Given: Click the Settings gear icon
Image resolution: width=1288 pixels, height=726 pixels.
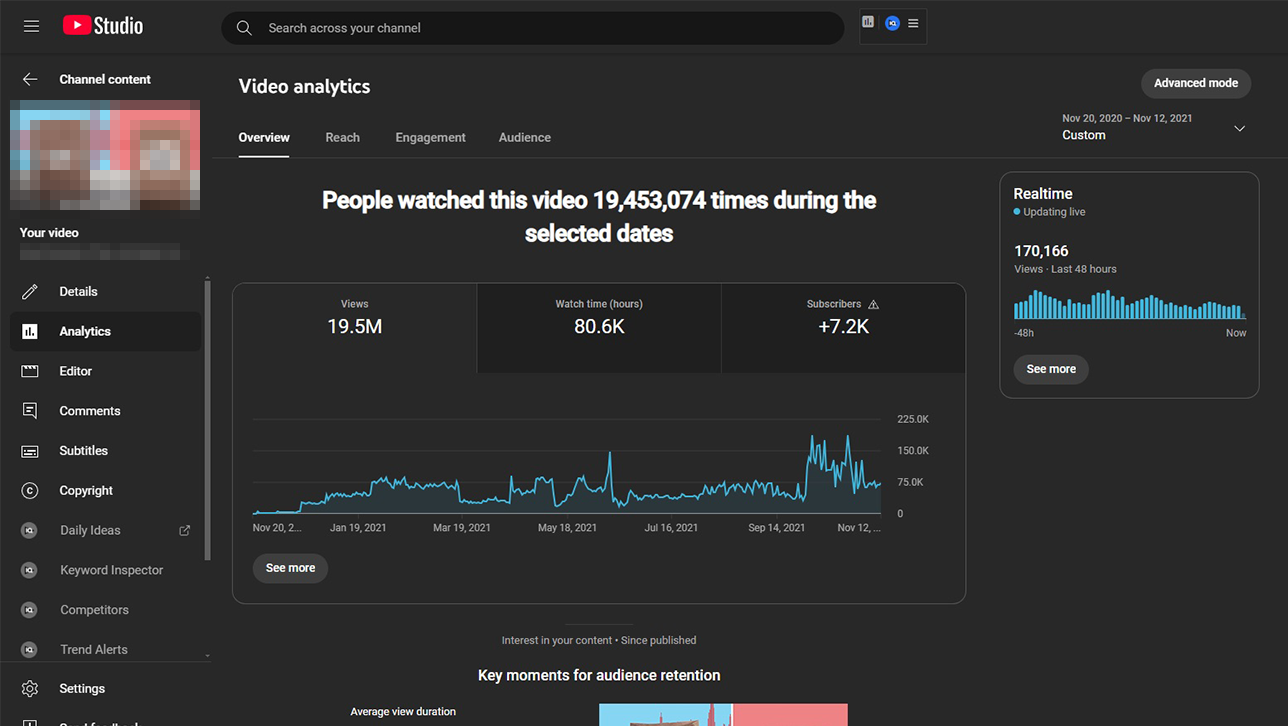Looking at the screenshot, I should (x=30, y=689).
